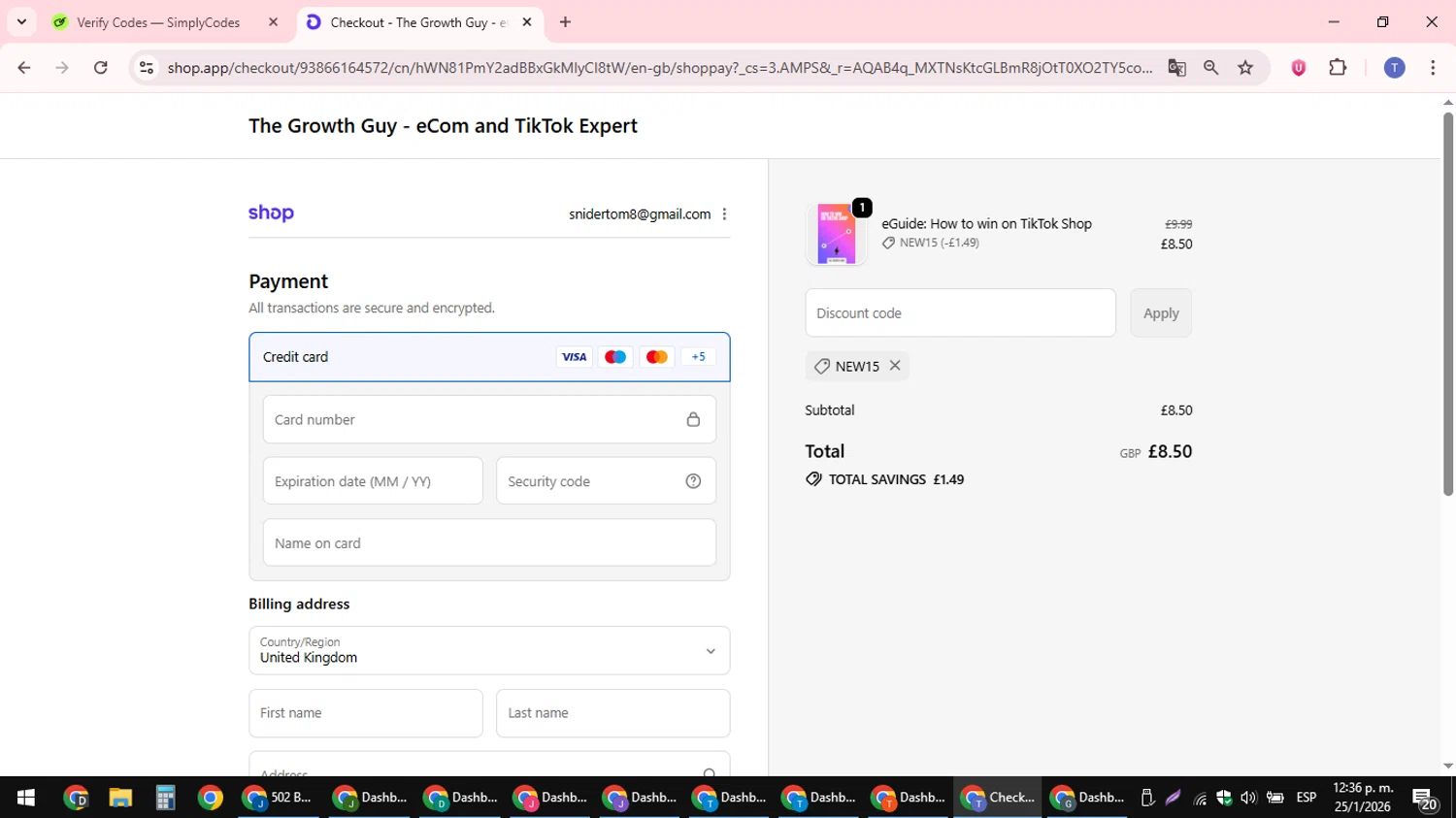Viewport: 1456px width, 818px height.
Task: Click The Growth Guy store title
Action: [443, 126]
